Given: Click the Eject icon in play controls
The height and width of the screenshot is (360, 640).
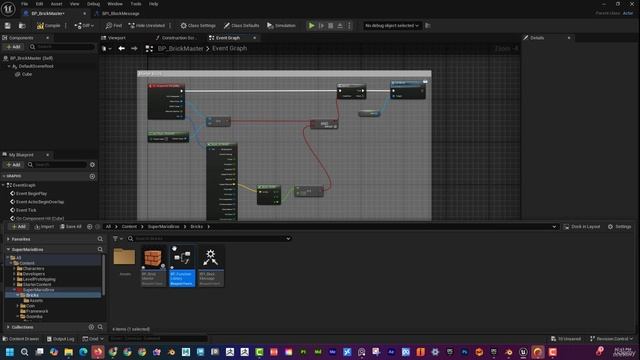Looking at the screenshot, I should click(x=340, y=26).
